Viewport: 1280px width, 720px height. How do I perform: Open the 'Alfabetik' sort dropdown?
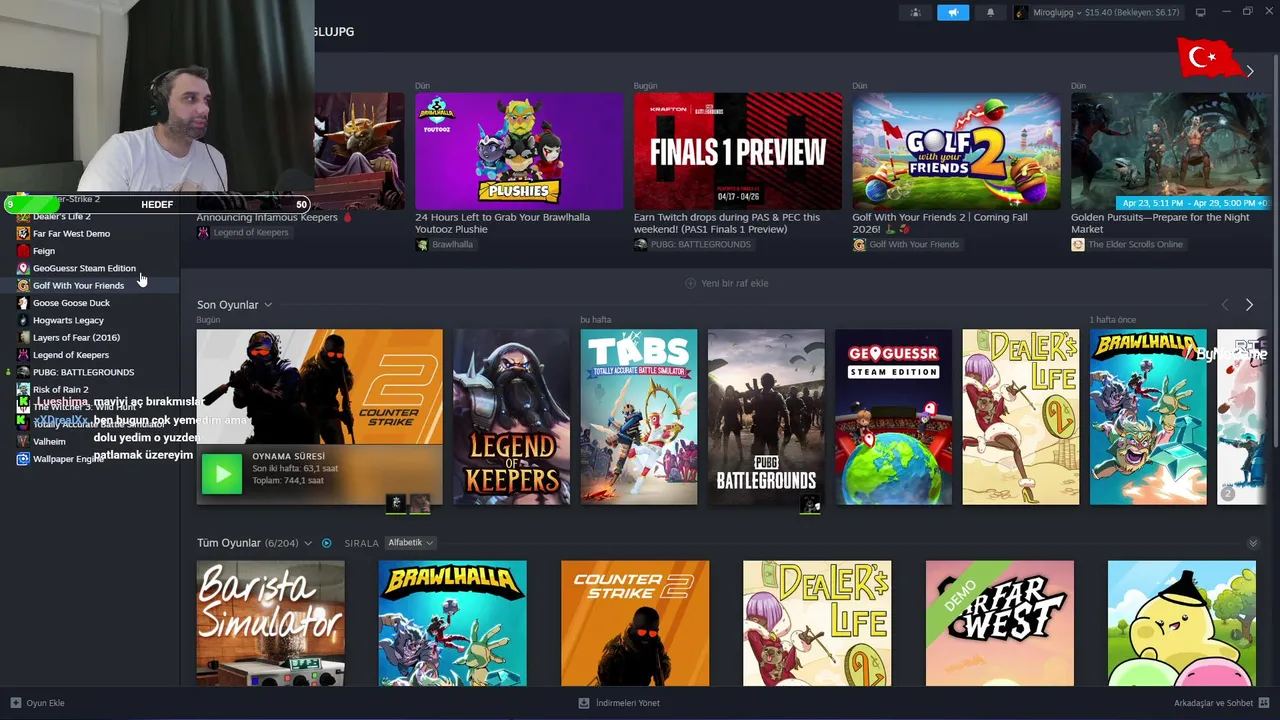coord(410,543)
